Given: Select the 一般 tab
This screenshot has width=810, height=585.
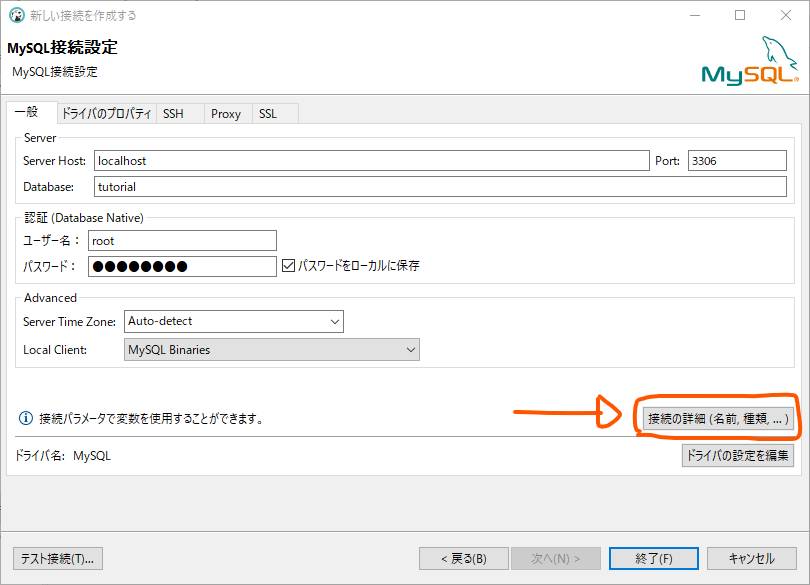Looking at the screenshot, I should [x=31, y=112].
